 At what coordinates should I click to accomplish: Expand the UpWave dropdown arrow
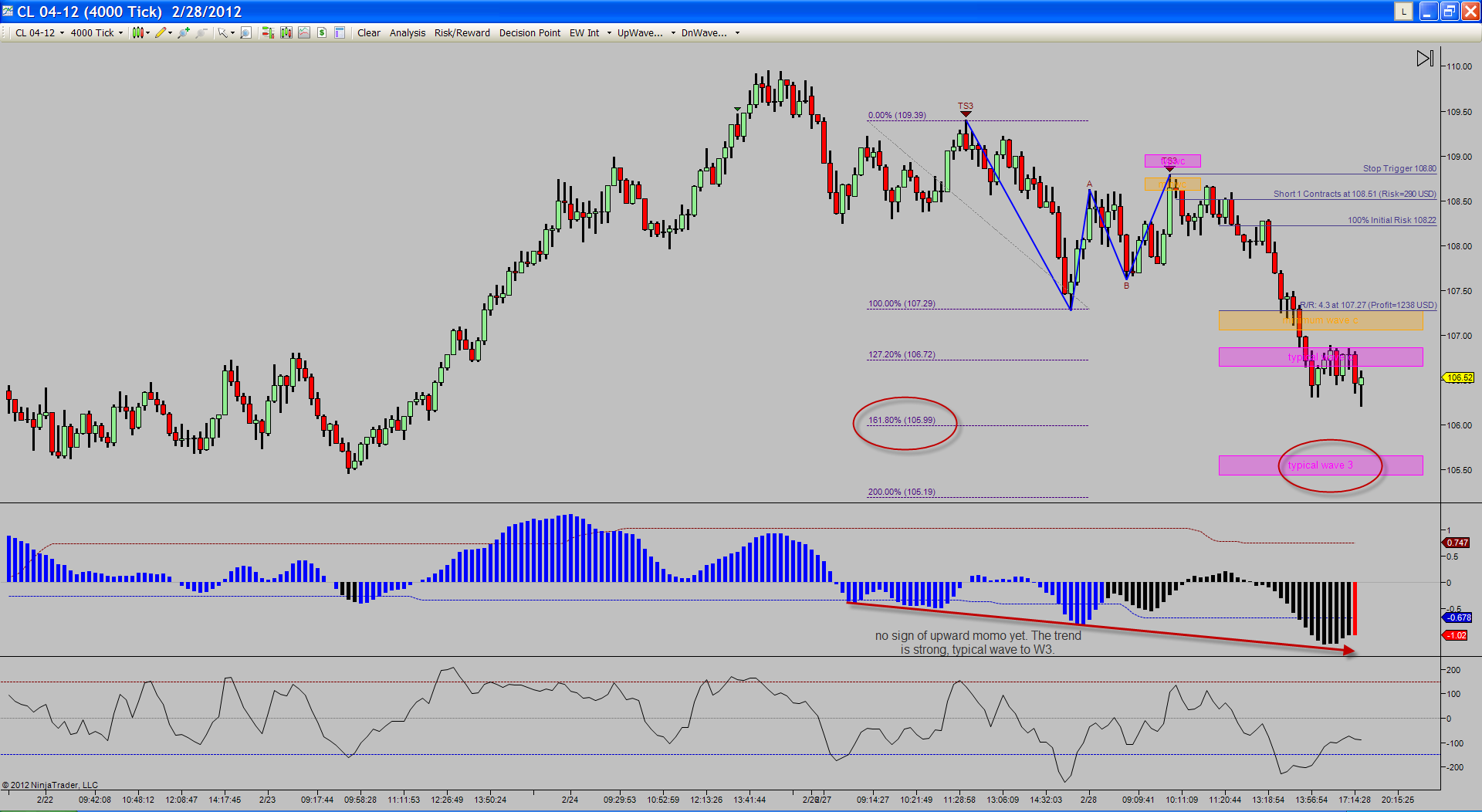click(x=673, y=33)
